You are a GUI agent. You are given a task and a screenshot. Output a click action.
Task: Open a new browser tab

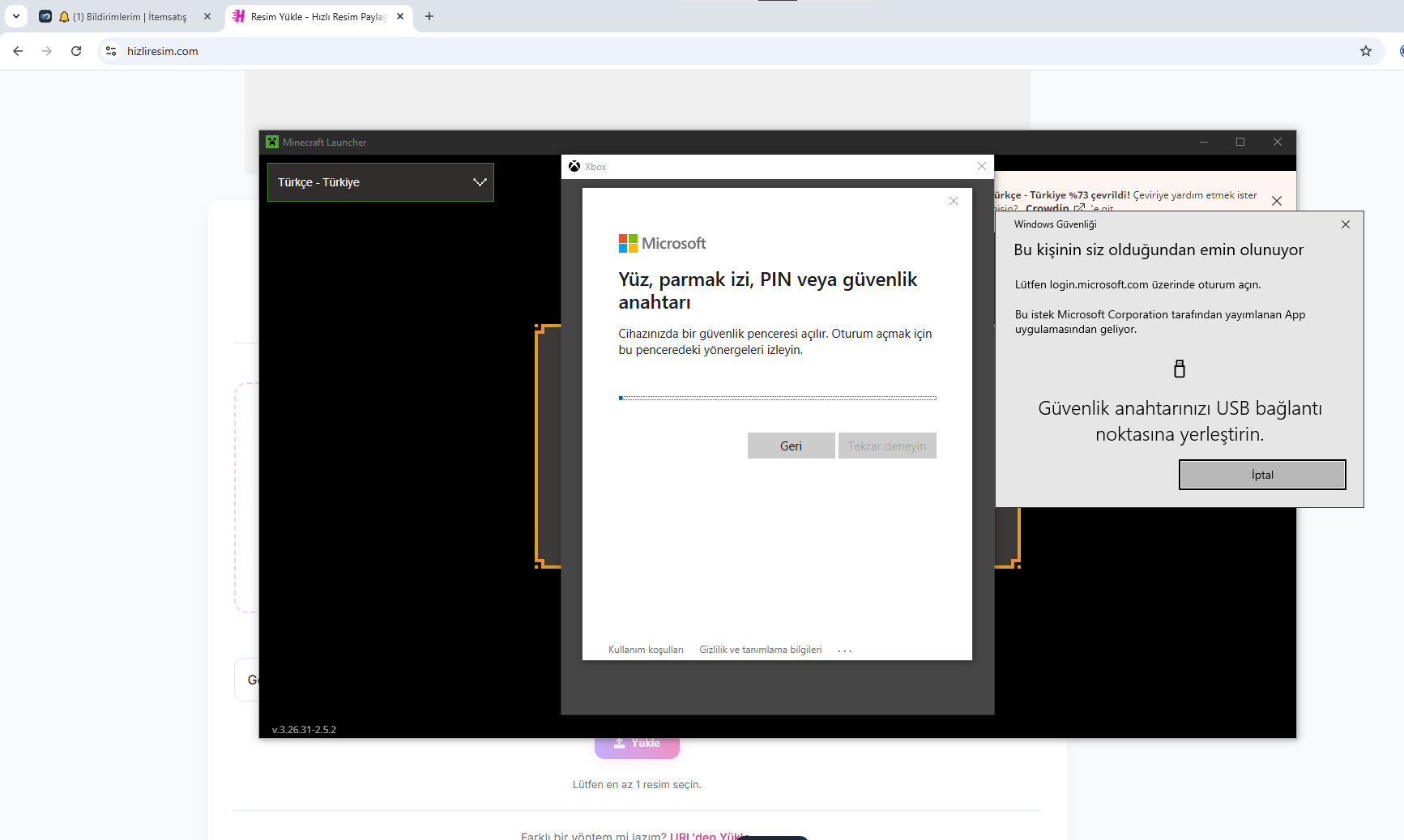tap(429, 16)
